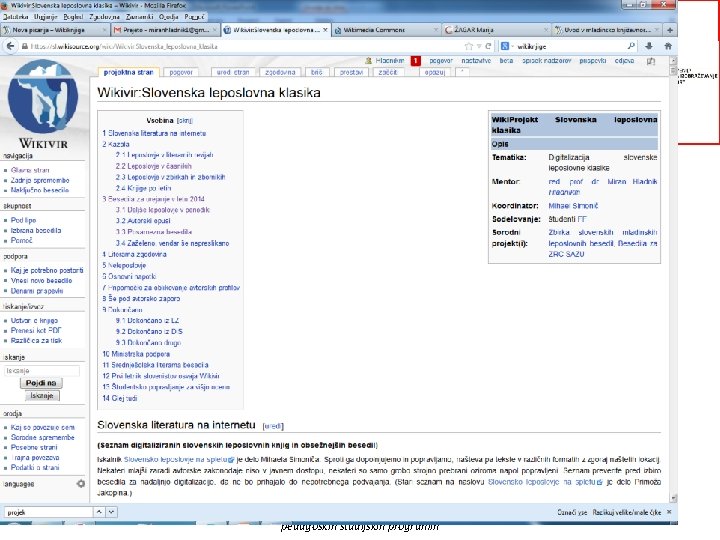Switch to the Wikimedia Commons tab

[x=386, y=30]
